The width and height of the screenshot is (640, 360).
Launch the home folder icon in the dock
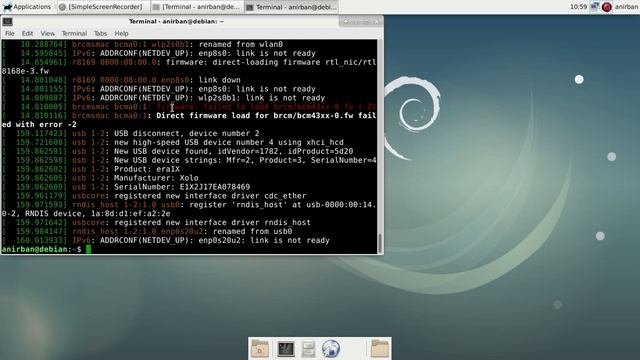260,349
